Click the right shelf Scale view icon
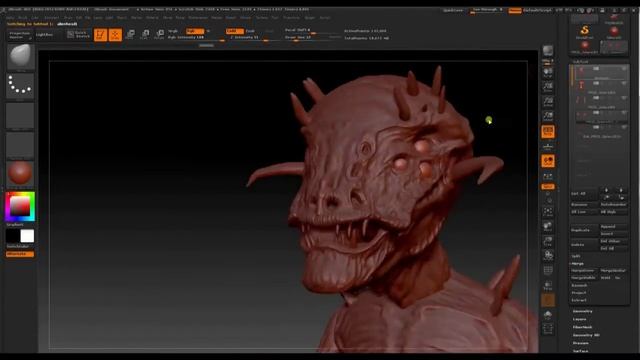The width and height of the screenshot is (640, 360). tap(548, 241)
